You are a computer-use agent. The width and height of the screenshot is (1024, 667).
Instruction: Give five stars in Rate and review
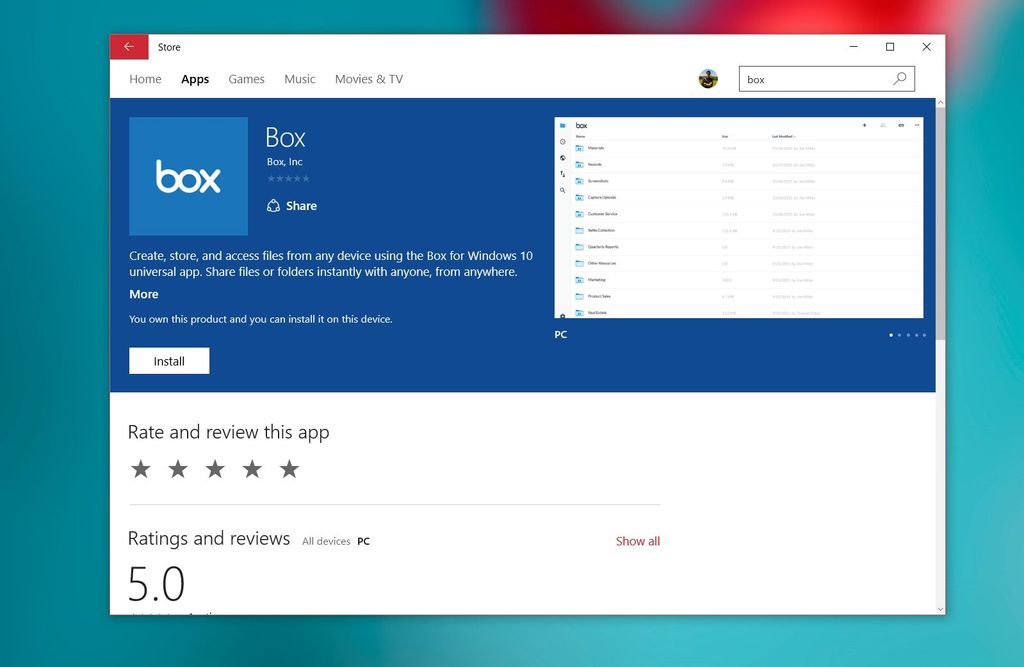pos(289,468)
